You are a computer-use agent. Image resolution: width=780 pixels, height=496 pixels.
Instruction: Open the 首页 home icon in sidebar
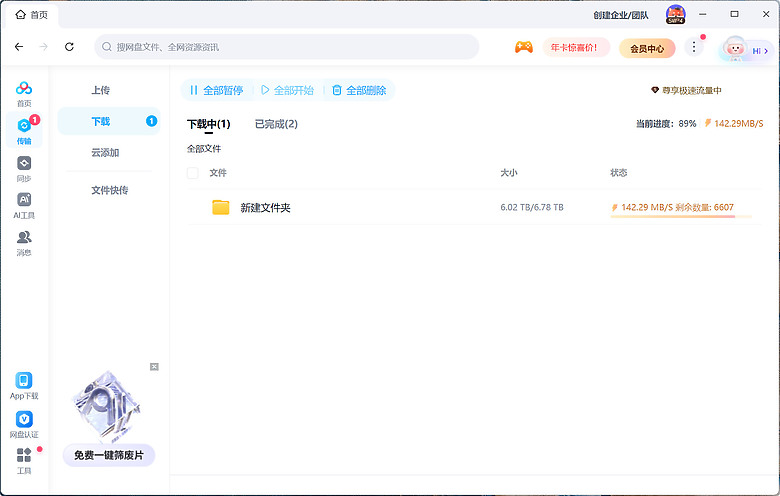pos(24,89)
